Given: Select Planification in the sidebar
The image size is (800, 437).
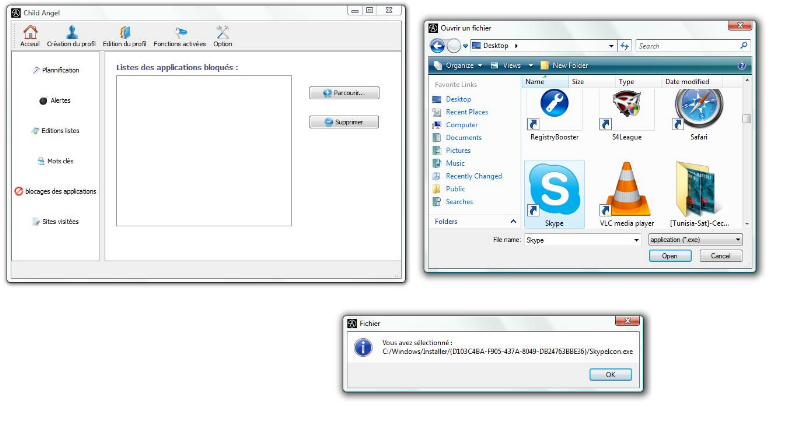Looking at the screenshot, I should pos(56,70).
